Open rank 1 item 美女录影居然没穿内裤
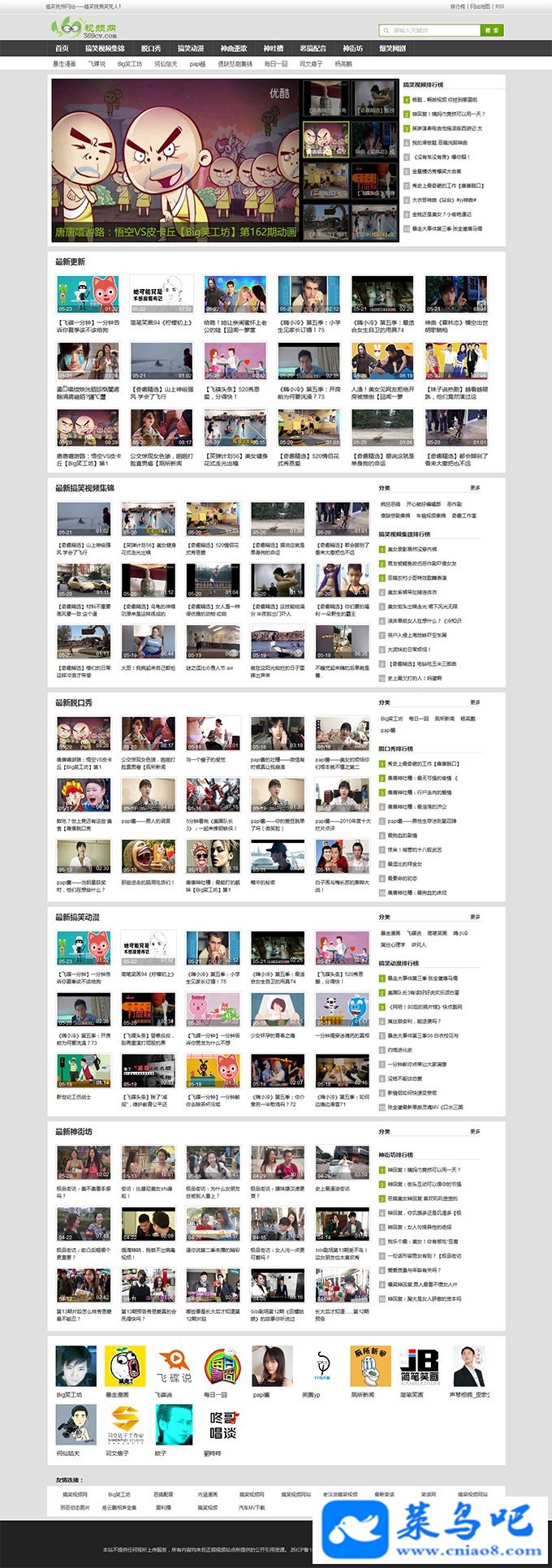This screenshot has width=552, height=1568. (x=412, y=550)
